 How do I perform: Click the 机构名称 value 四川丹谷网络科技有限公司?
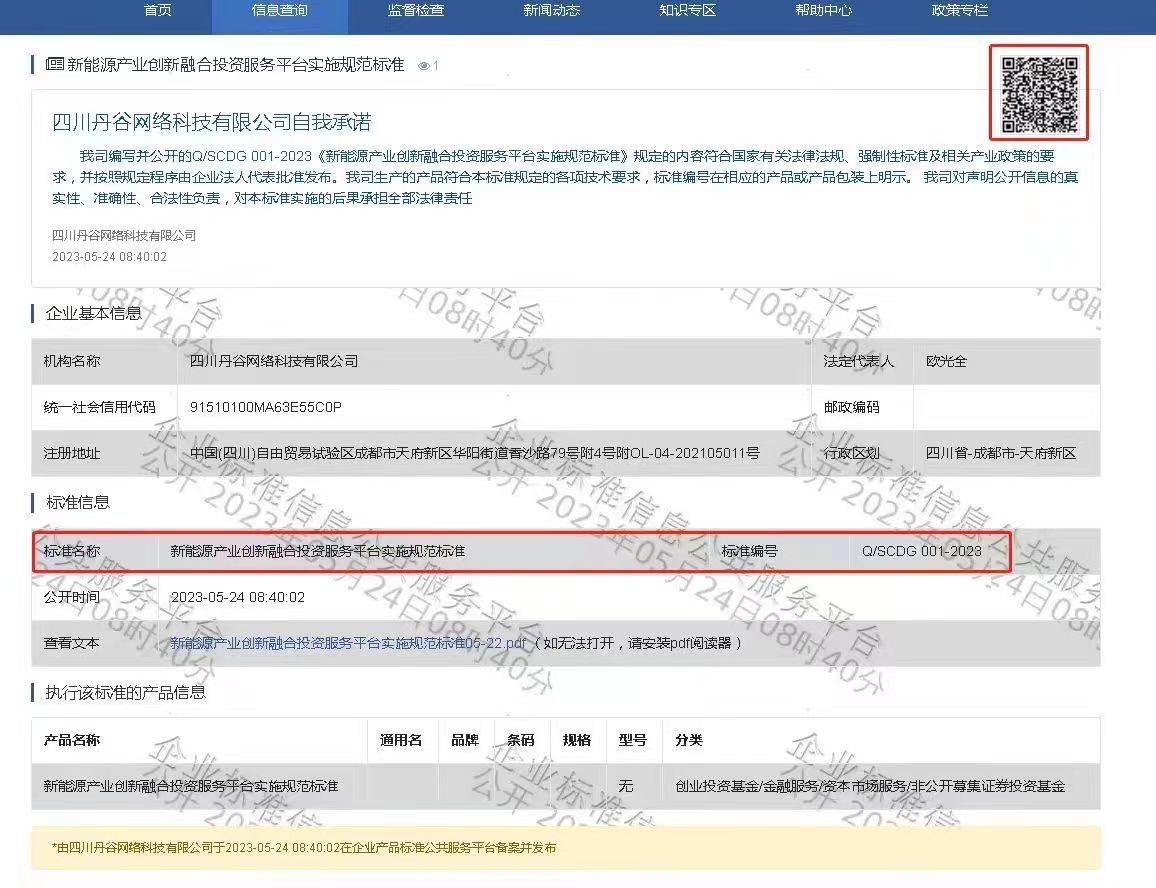[x=274, y=361]
